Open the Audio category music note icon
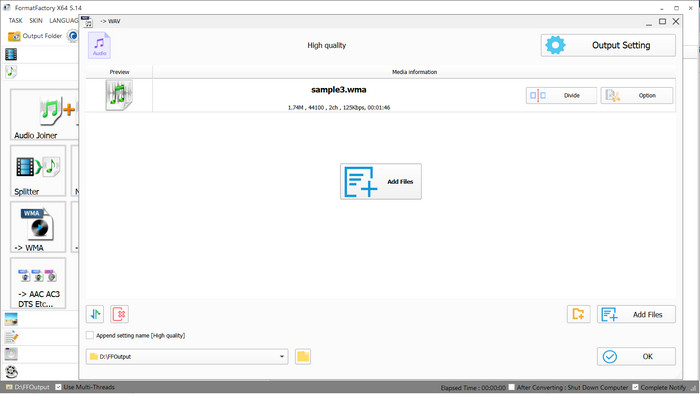The height and width of the screenshot is (394, 700). [11, 71]
